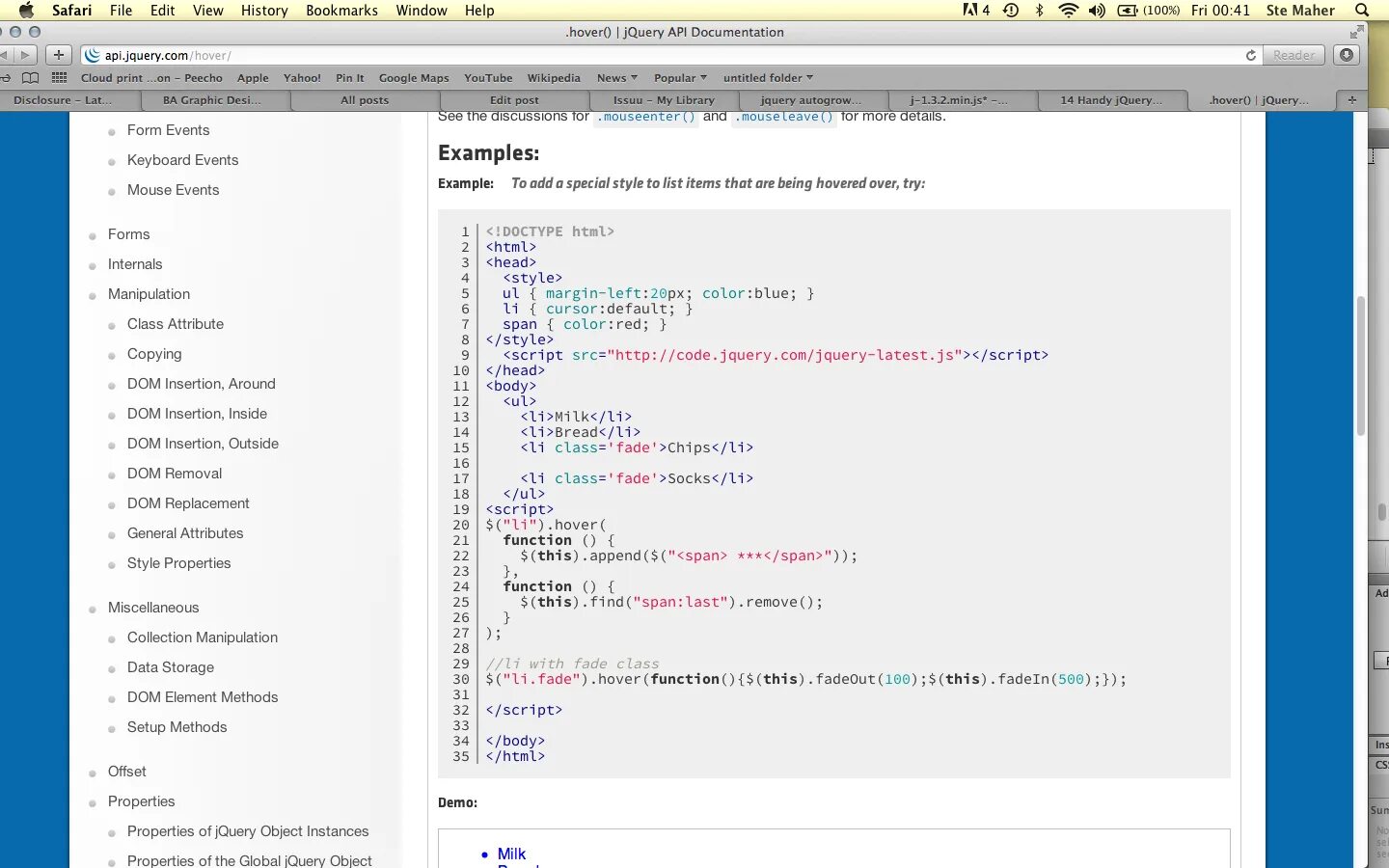
Task: Click the Wi-Fi status icon
Action: coord(1068,10)
